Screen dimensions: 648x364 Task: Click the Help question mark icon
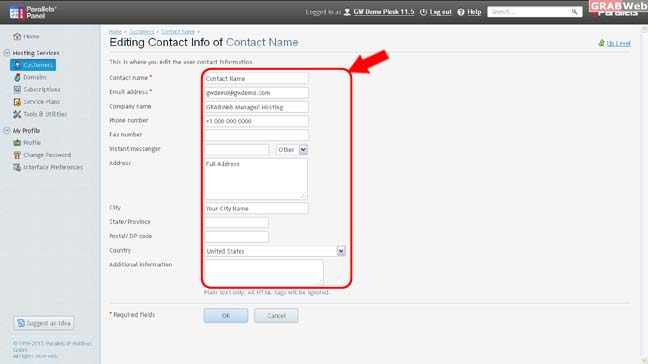[461, 12]
